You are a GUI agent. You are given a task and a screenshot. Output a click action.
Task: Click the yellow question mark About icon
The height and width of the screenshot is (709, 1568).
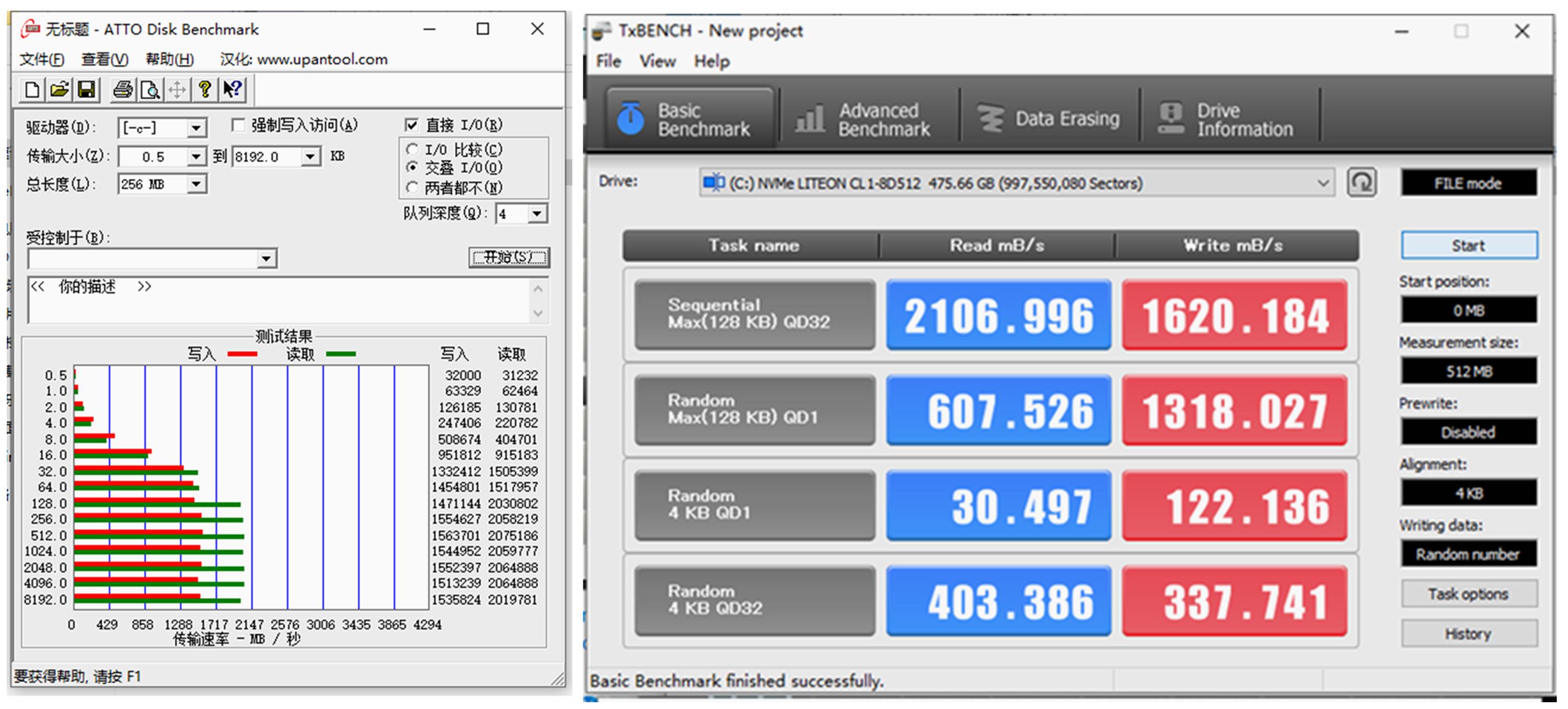tap(204, 90)
